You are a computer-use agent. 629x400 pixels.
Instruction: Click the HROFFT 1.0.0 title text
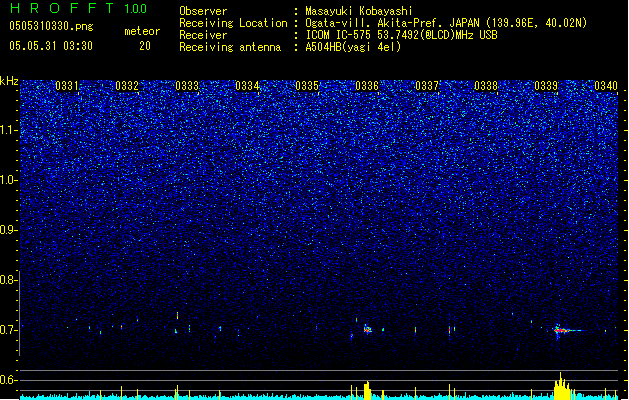(x=78, y=8)
